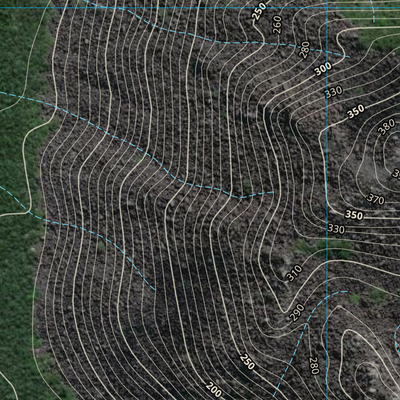The image size is (400, 400).
Task: Click the 300 contour elevation label
Action: tap(323, 69)
